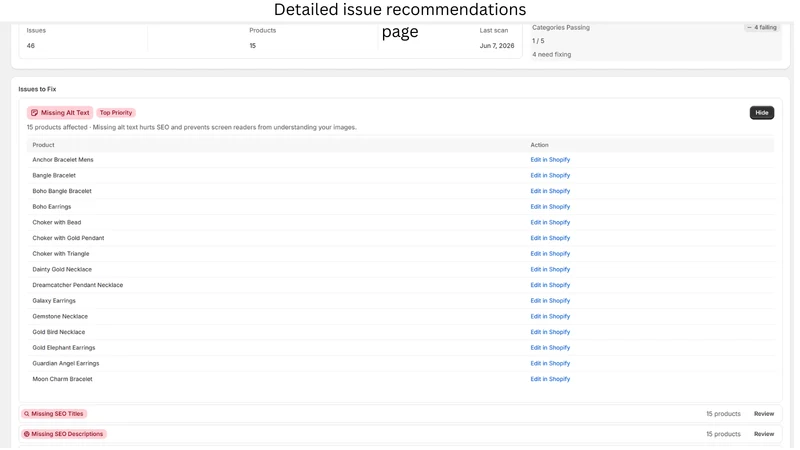Open Edit in Shopify for Dreamcatcher Pendant Necklace
Image resolution: width=800 pixels, height=450 pixels.
(550, 285)
